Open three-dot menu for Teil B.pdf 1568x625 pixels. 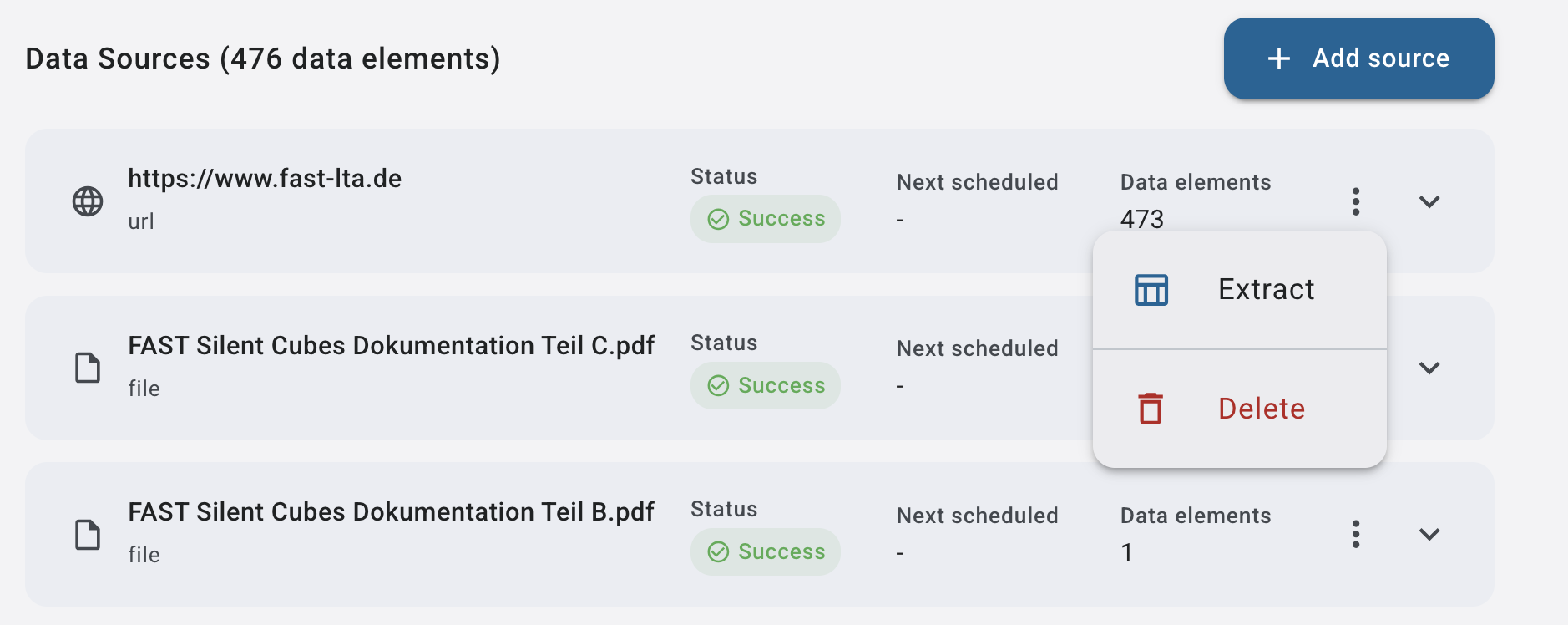(x=1355, y=534)
